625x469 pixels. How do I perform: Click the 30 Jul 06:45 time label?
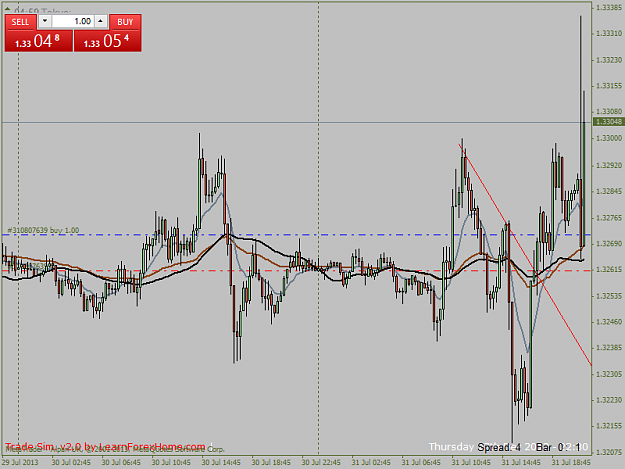point(121,462)
